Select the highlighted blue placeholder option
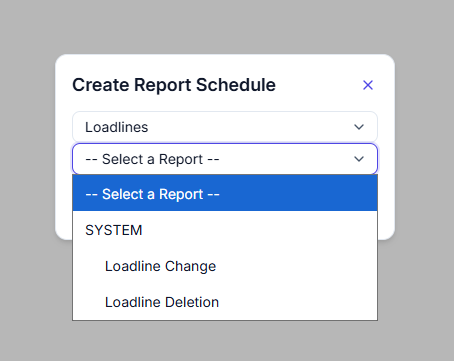This screenshot has height=361, width=454. point(225,193)
